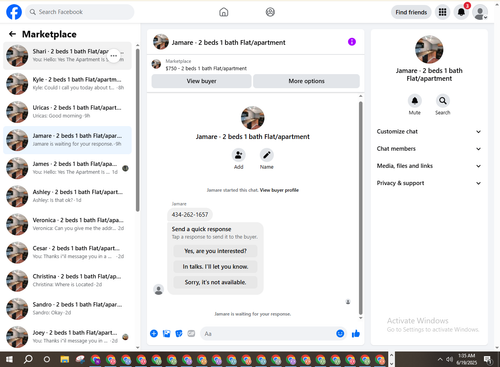Expand Chat members section
Screen dimensions: 500x367
[429, 149]
